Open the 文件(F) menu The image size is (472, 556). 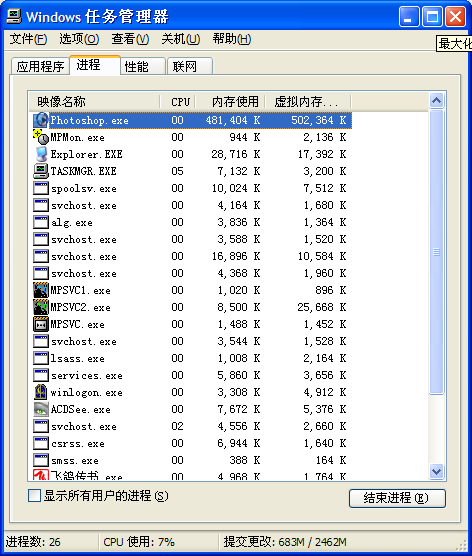[28, 39]
